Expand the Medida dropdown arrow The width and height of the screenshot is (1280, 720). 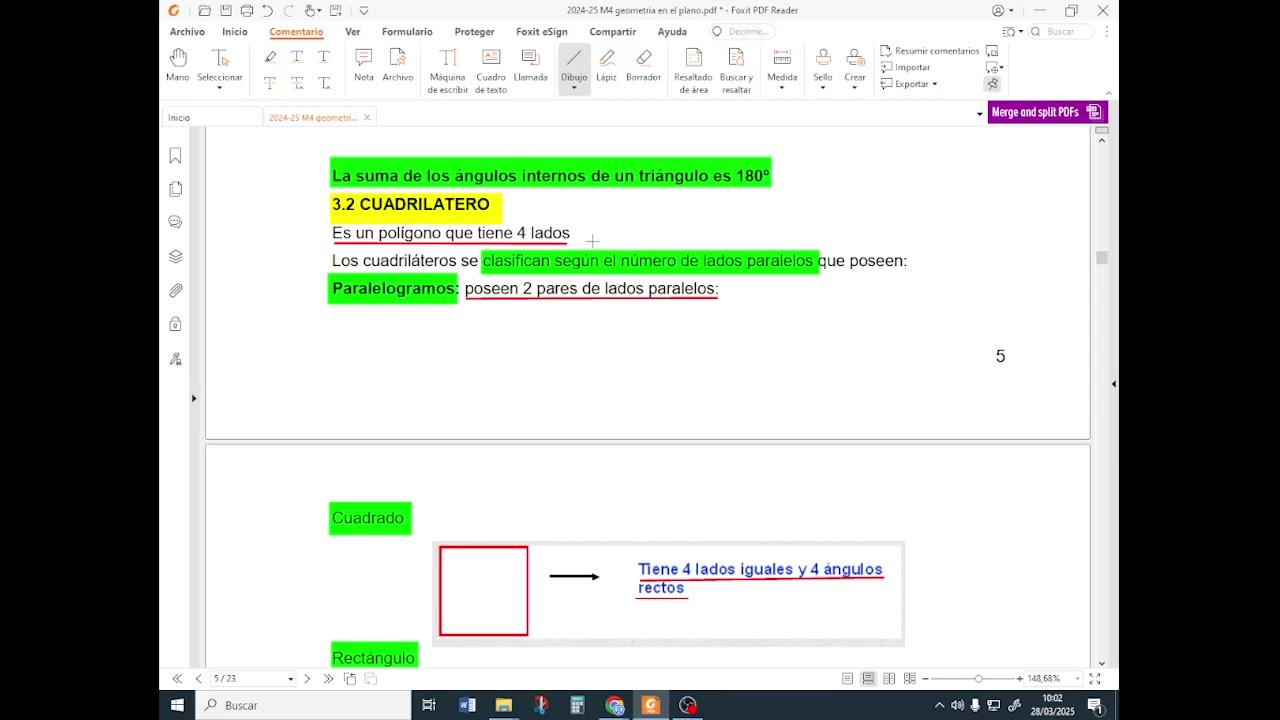pyautogui.click(x=782, y=88)
